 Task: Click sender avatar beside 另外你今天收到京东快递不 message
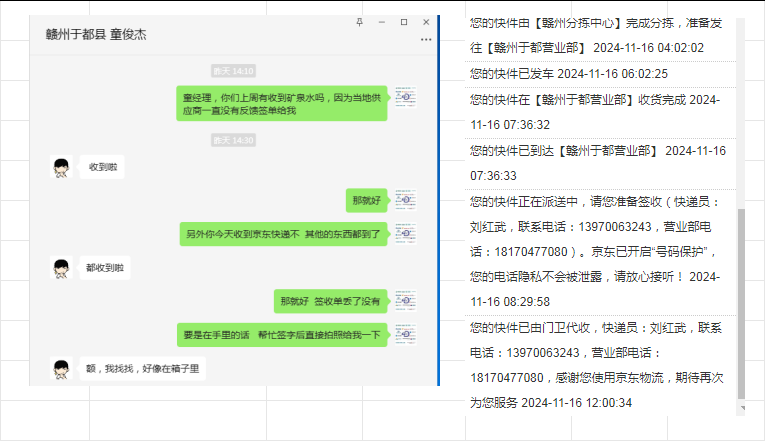click(x=405, y=234)
